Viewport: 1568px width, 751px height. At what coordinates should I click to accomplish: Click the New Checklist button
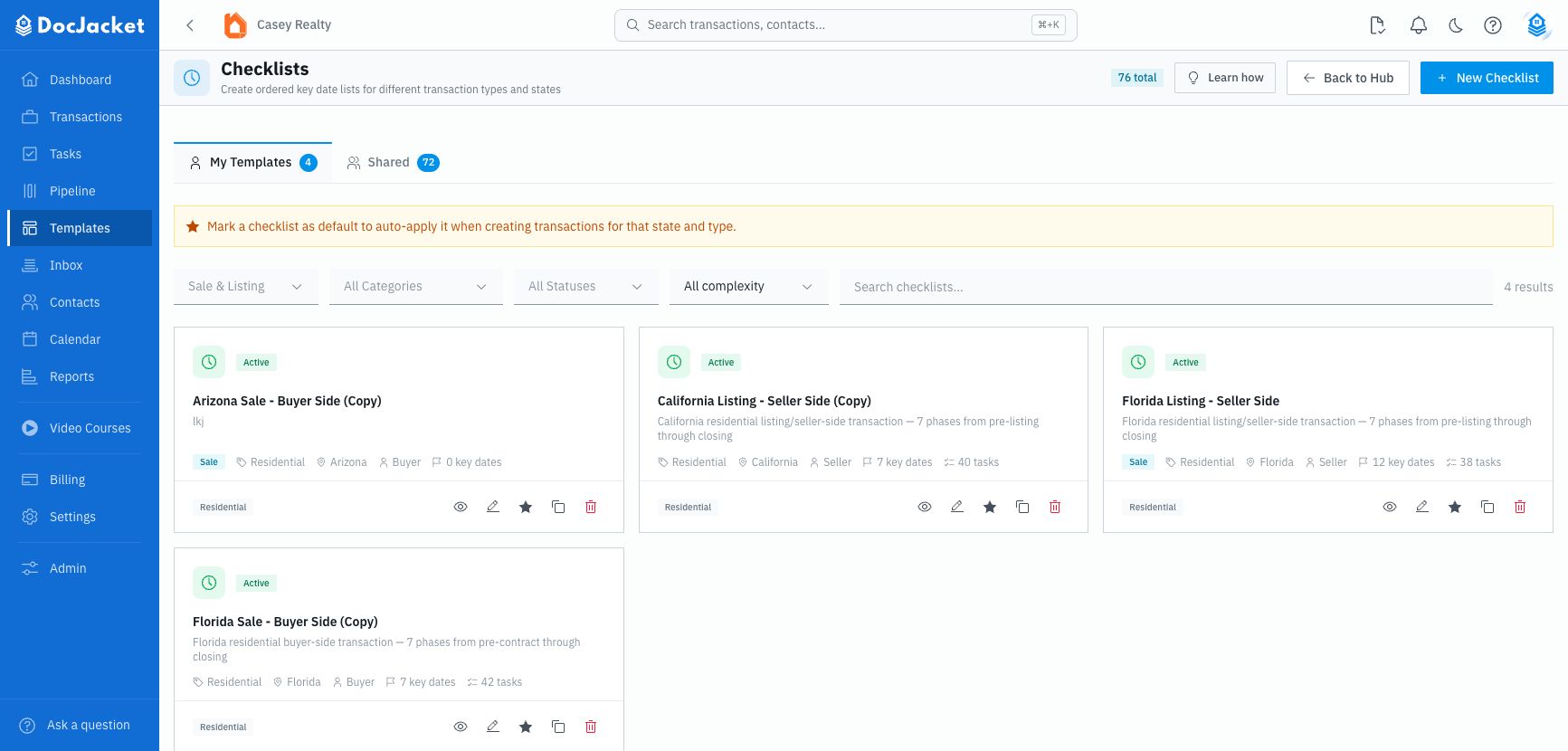click(1487, 78)
